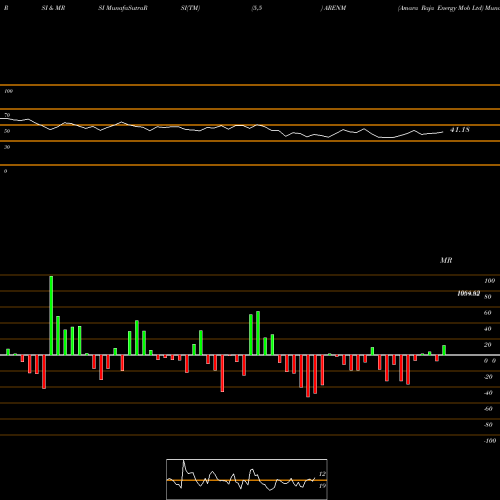Click the RSI value label 41.18
Screen dimensions: 500x500
(460, 130)
